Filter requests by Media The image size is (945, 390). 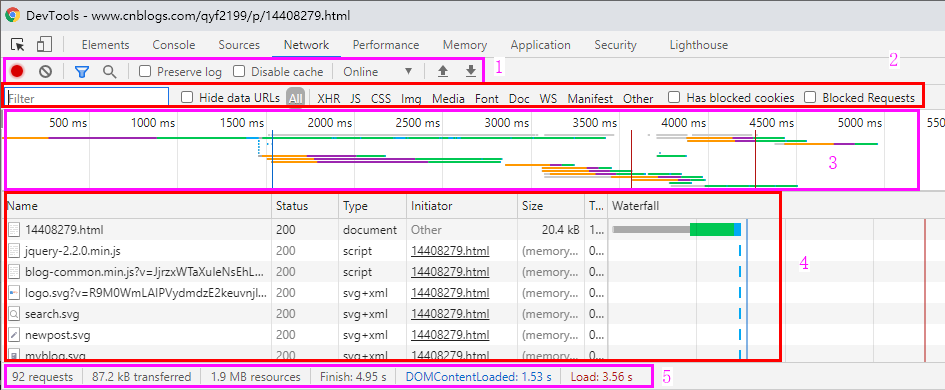448,98
